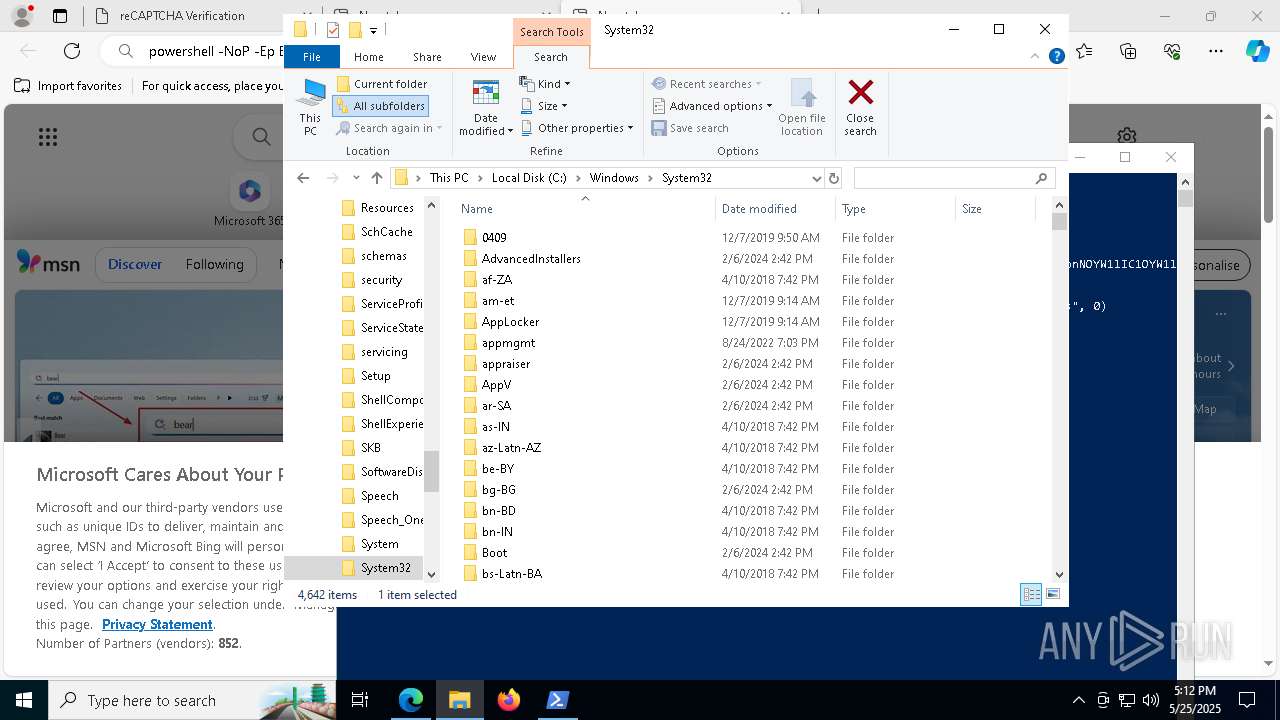Sort by Name column header
Image resolution: width=1280 pixels, height=720 pixels.
point(585,209)
